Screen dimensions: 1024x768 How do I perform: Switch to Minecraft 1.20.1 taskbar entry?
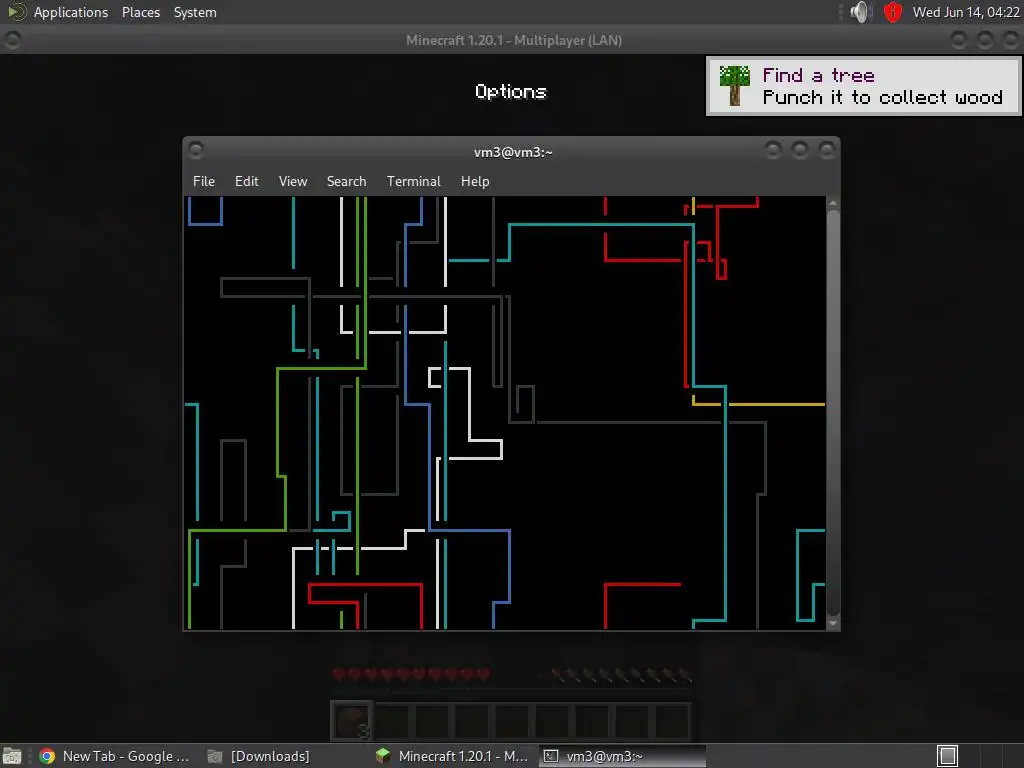point(453,756)
